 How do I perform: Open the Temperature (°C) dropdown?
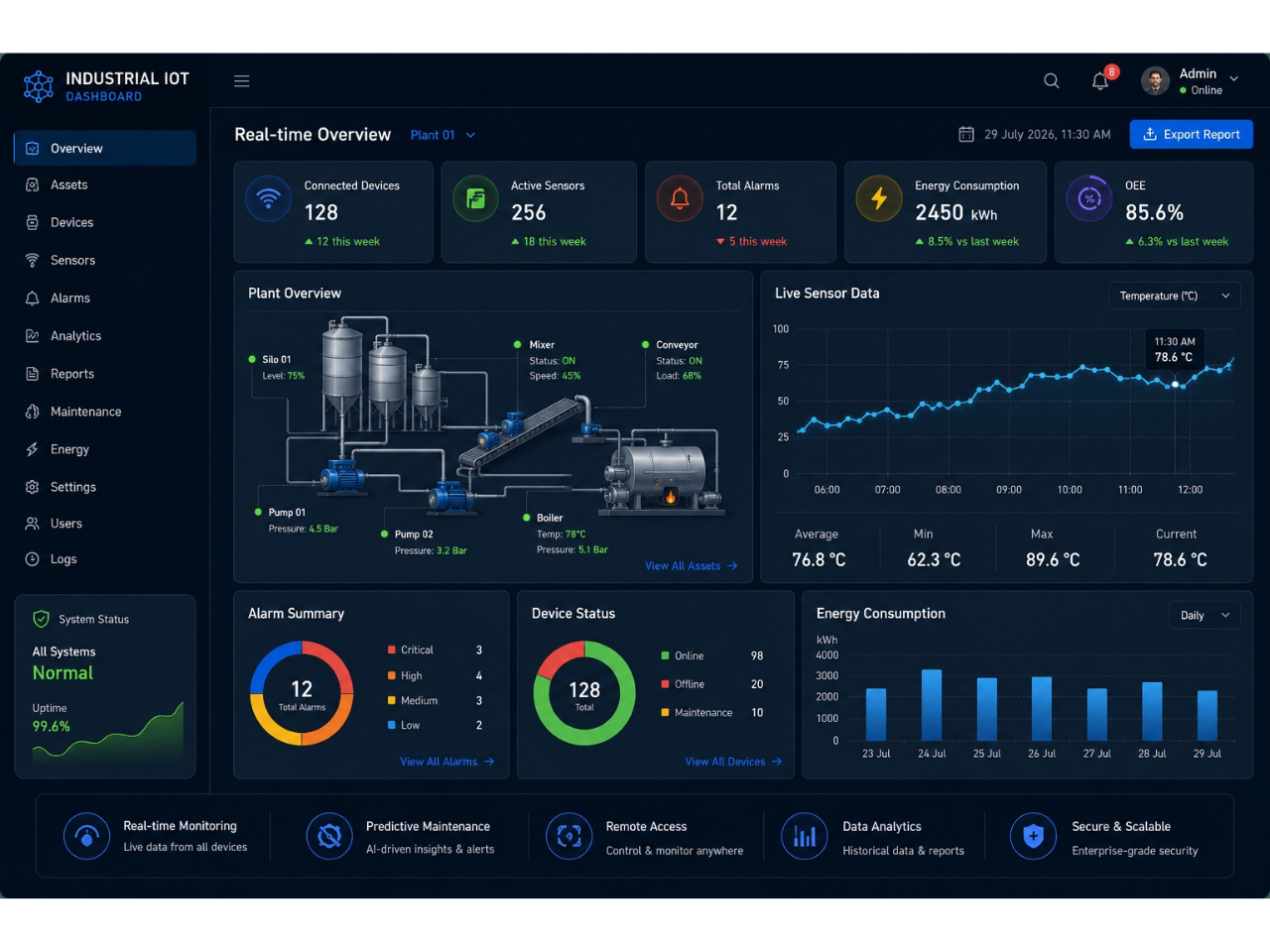[1174, 296]
